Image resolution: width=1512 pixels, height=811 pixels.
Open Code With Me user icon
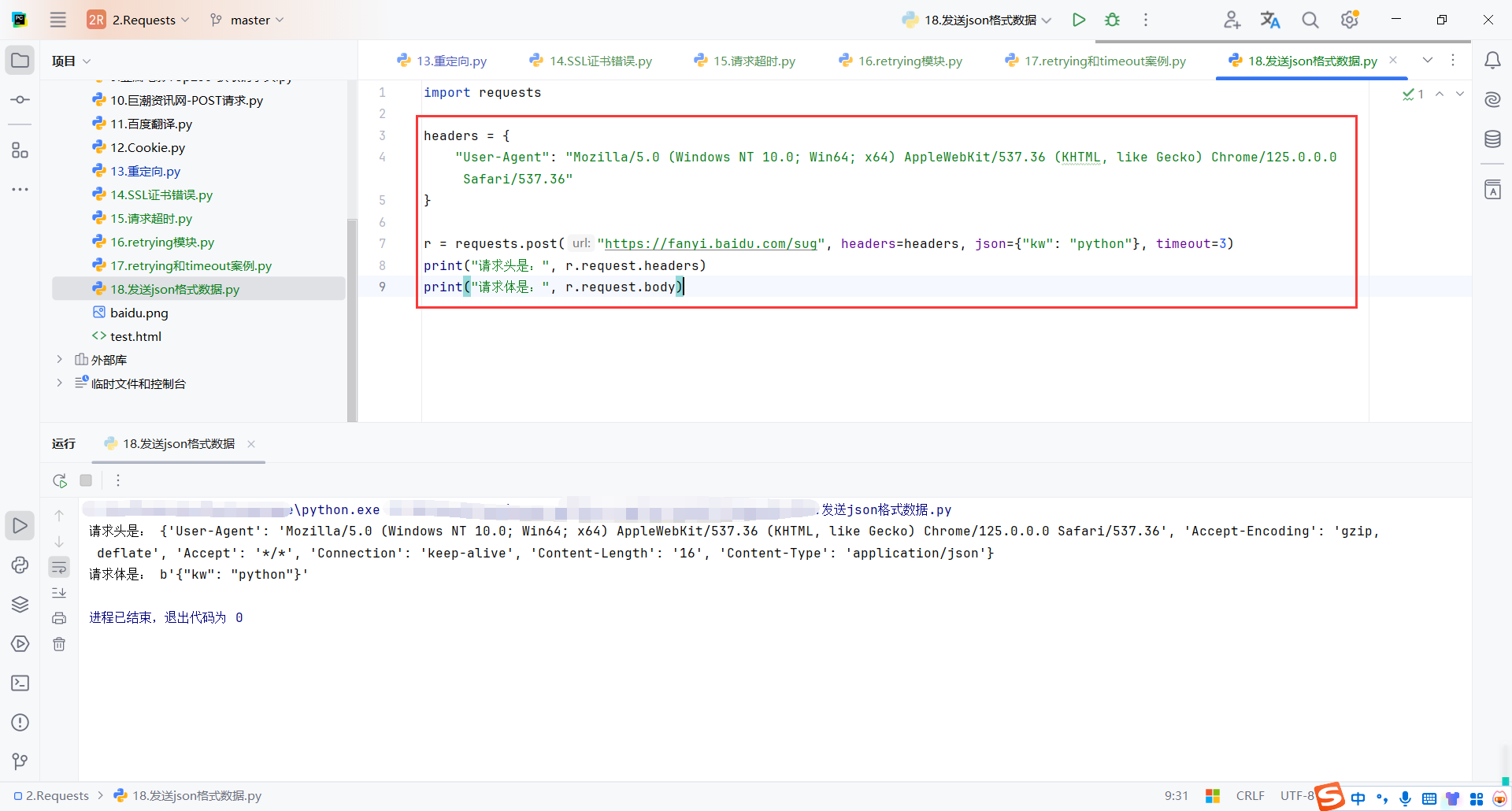(1232, 20)
